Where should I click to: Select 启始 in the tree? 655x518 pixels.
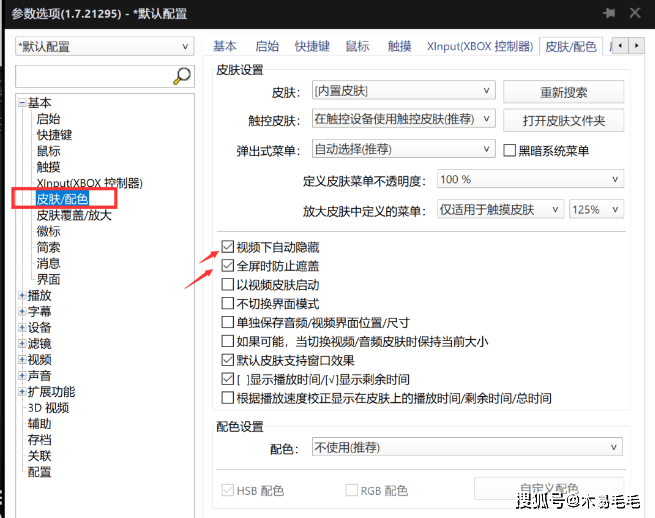(x=48, y=119)
